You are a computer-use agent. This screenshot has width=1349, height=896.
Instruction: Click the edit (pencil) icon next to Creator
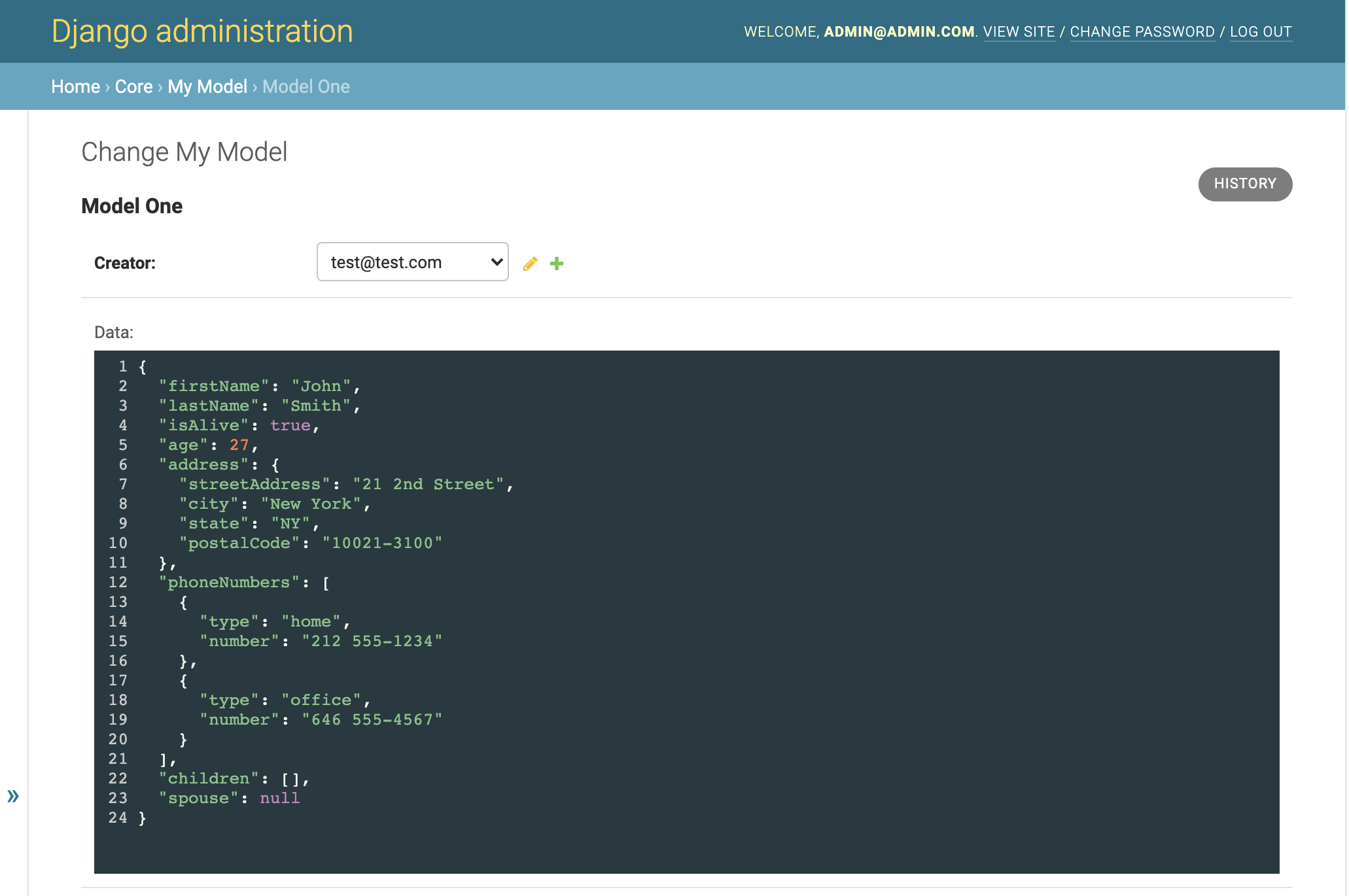[530, 264]
